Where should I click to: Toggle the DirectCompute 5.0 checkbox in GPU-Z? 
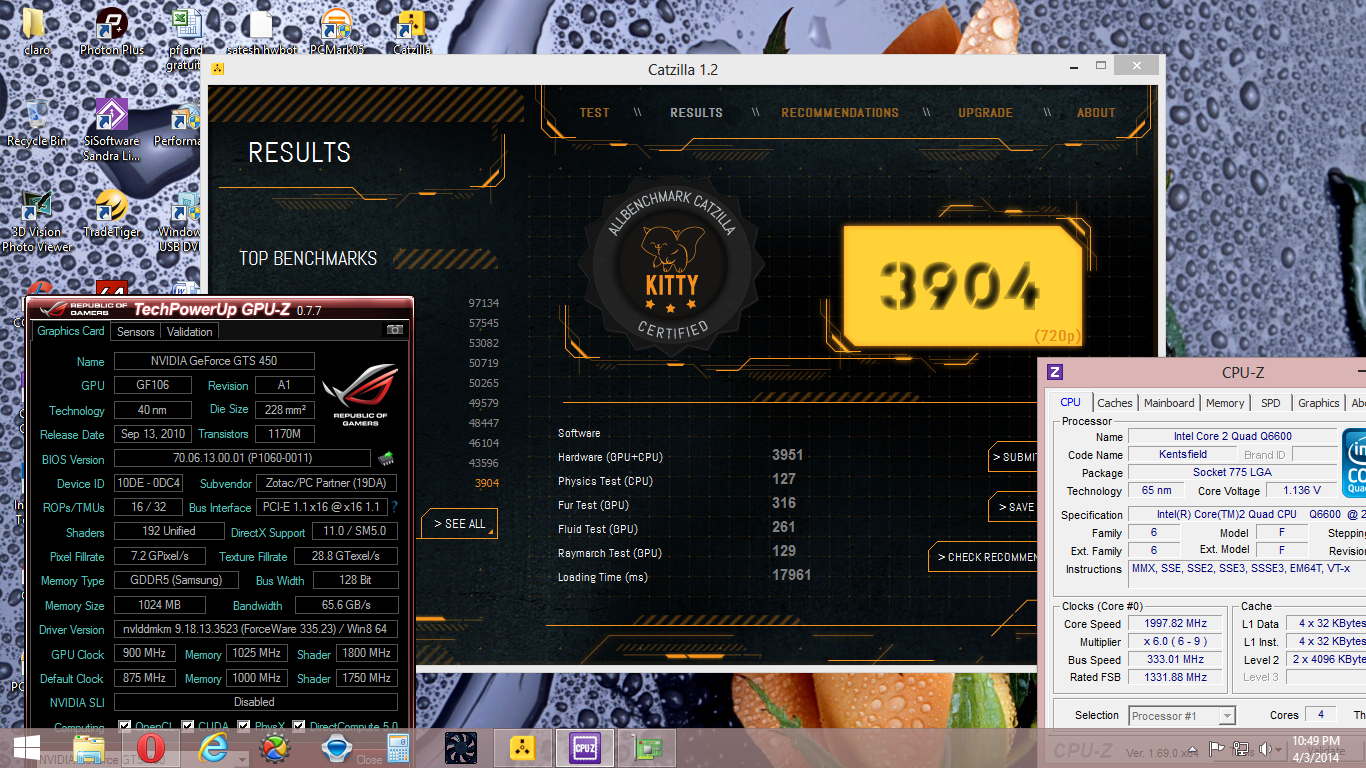coord(300,727)
